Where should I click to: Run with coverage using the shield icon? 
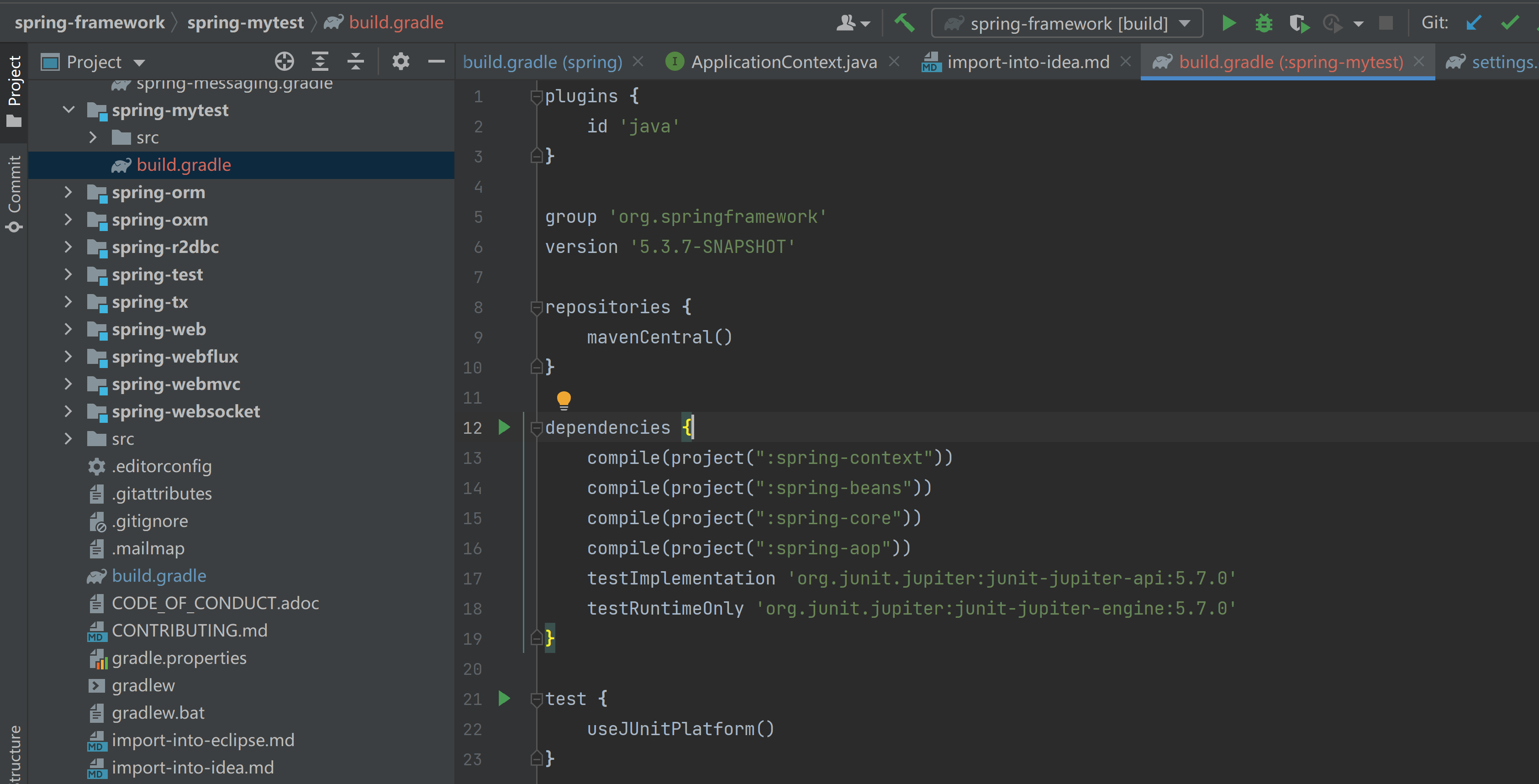click(x=1299, y=23)
